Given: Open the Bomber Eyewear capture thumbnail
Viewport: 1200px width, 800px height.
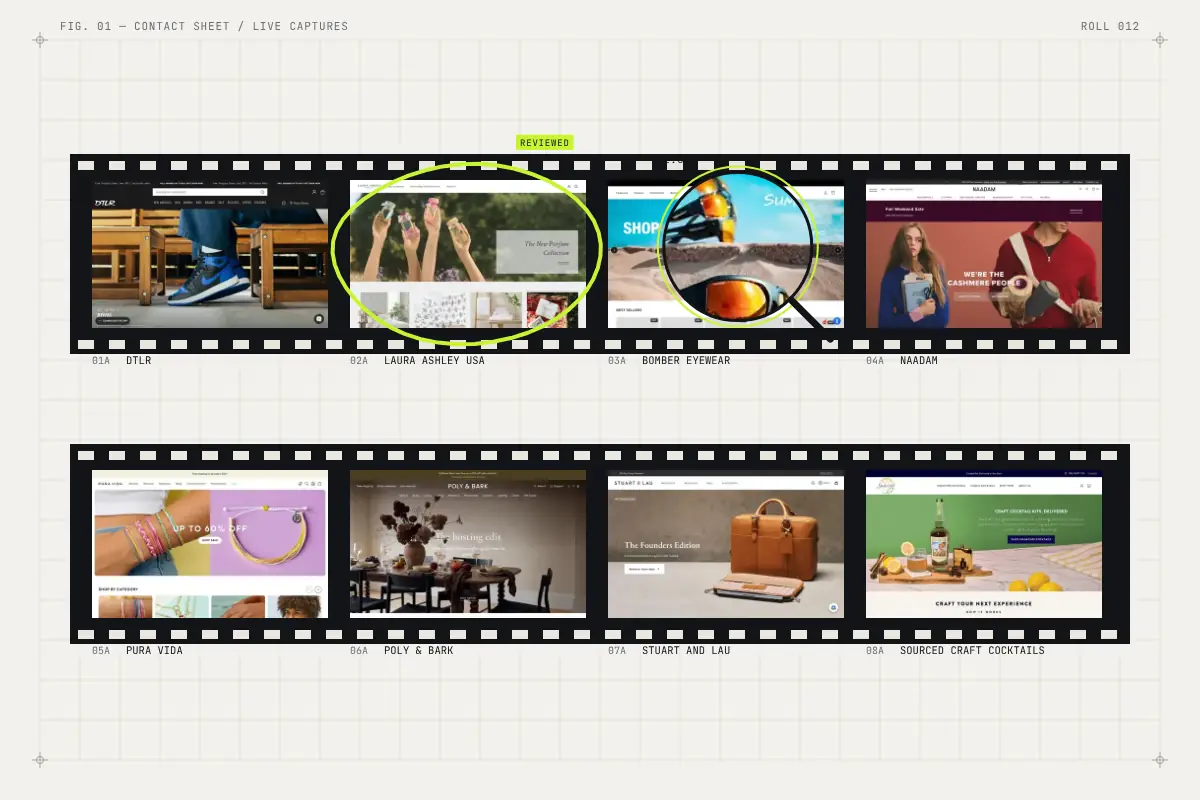Looking at the screenshot, I should 726,254.
